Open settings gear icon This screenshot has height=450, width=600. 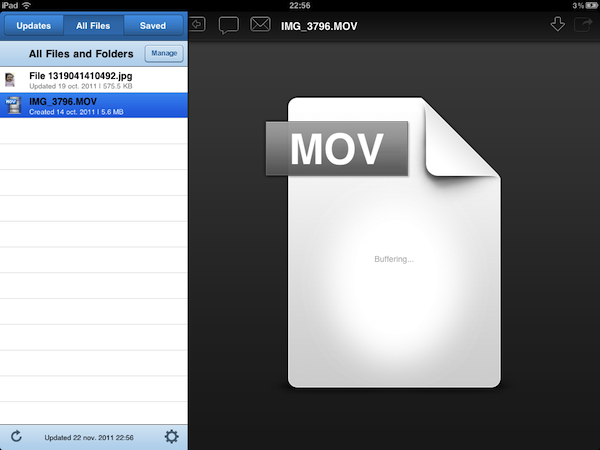point(171,437)
